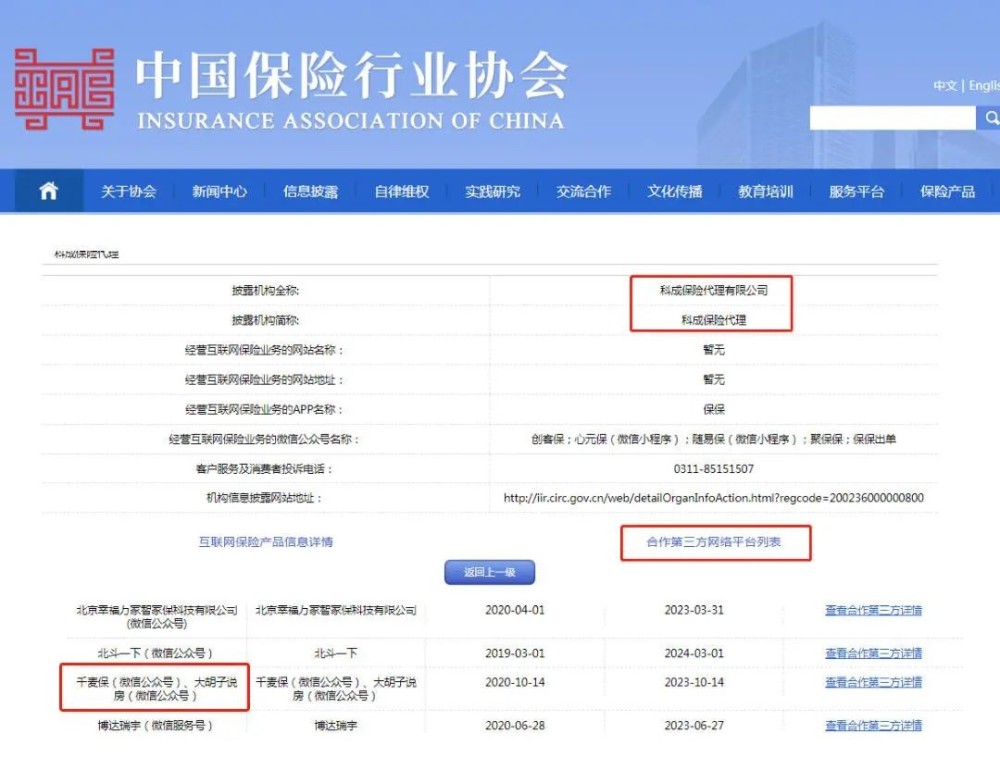Image resolution: width=1000 pixels, height=758 pixels.
Task: Open 互联网保险产品信息详情 link
Action: pos(265,542)
